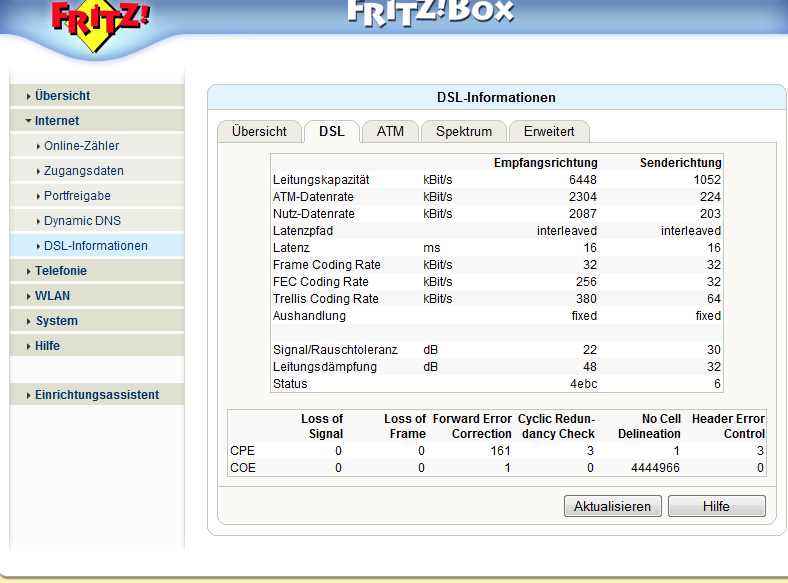Click the Leitungskapazität value 6448
The width and height of the screenshot is (788, 583).
583,180
